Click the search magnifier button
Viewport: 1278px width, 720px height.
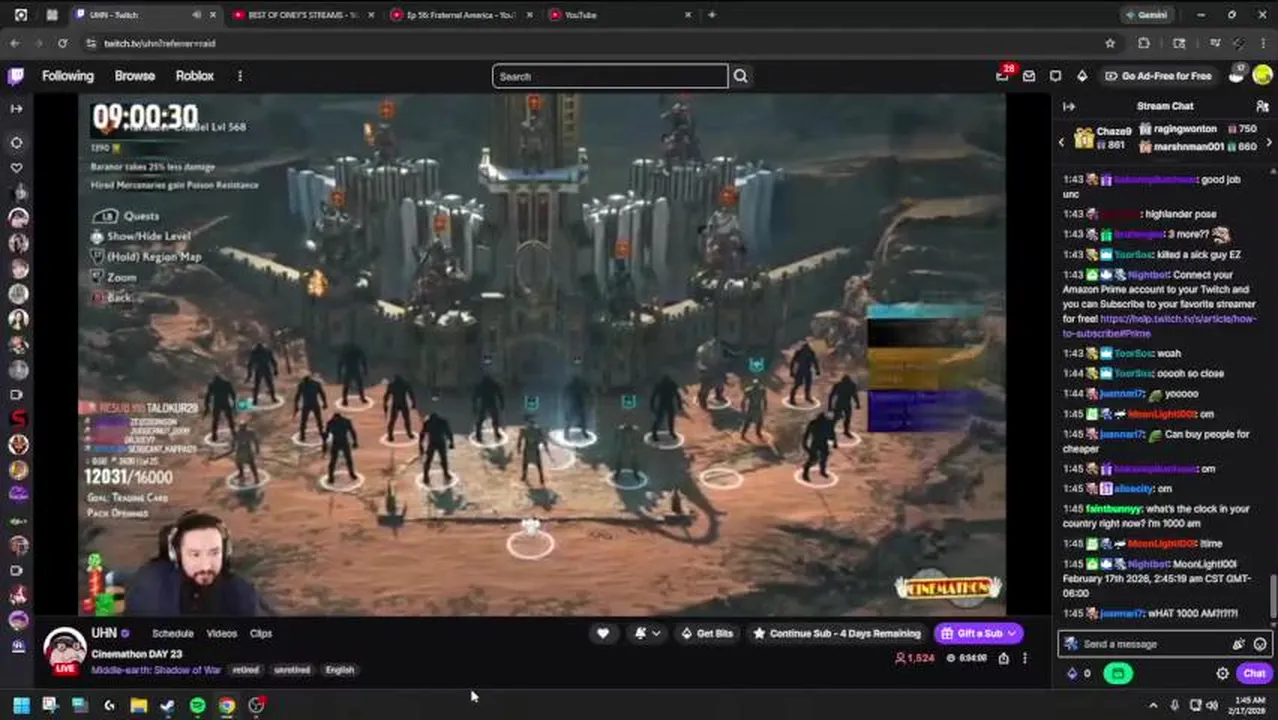[x=740, y=76]
